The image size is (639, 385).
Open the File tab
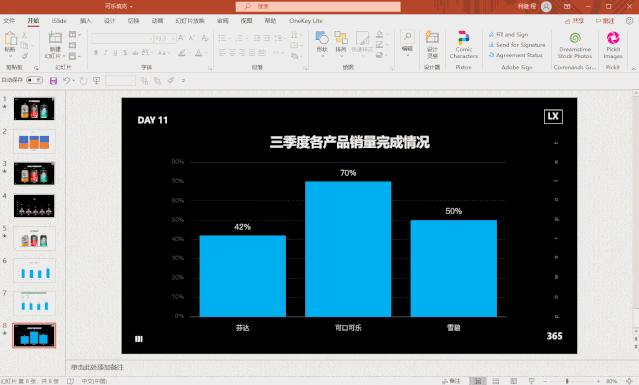9,20
